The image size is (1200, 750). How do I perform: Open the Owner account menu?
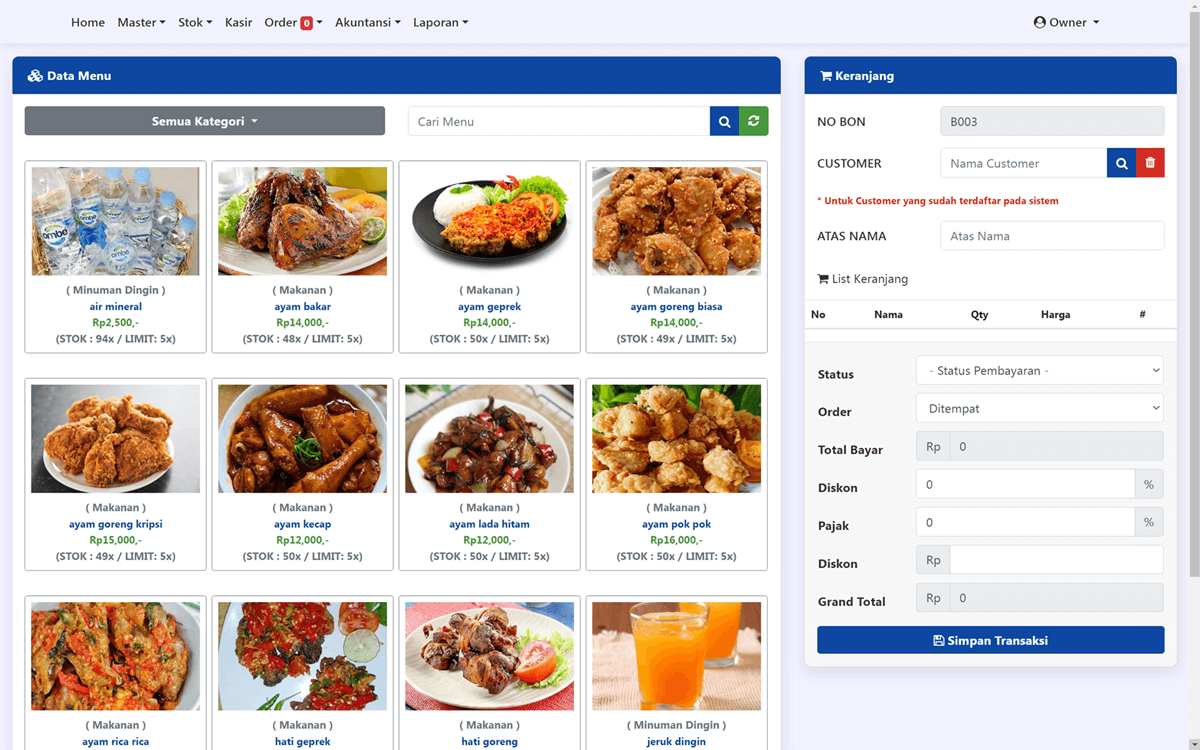click(1066, 21)
